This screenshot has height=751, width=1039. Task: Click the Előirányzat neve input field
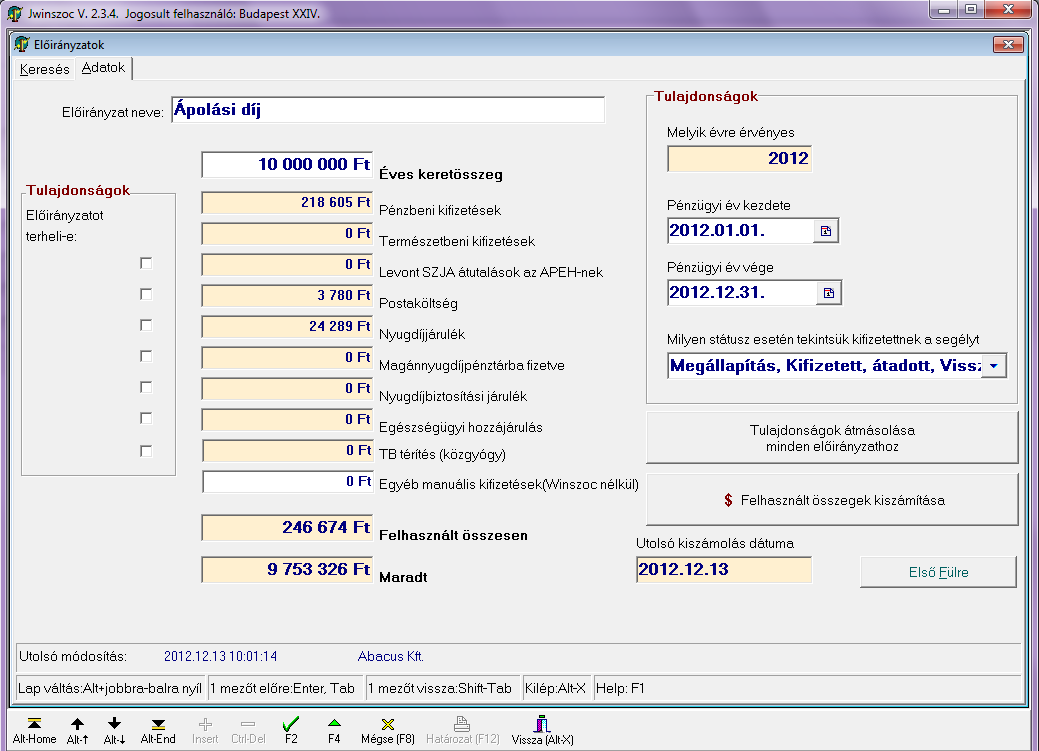(x=388, y=110)
